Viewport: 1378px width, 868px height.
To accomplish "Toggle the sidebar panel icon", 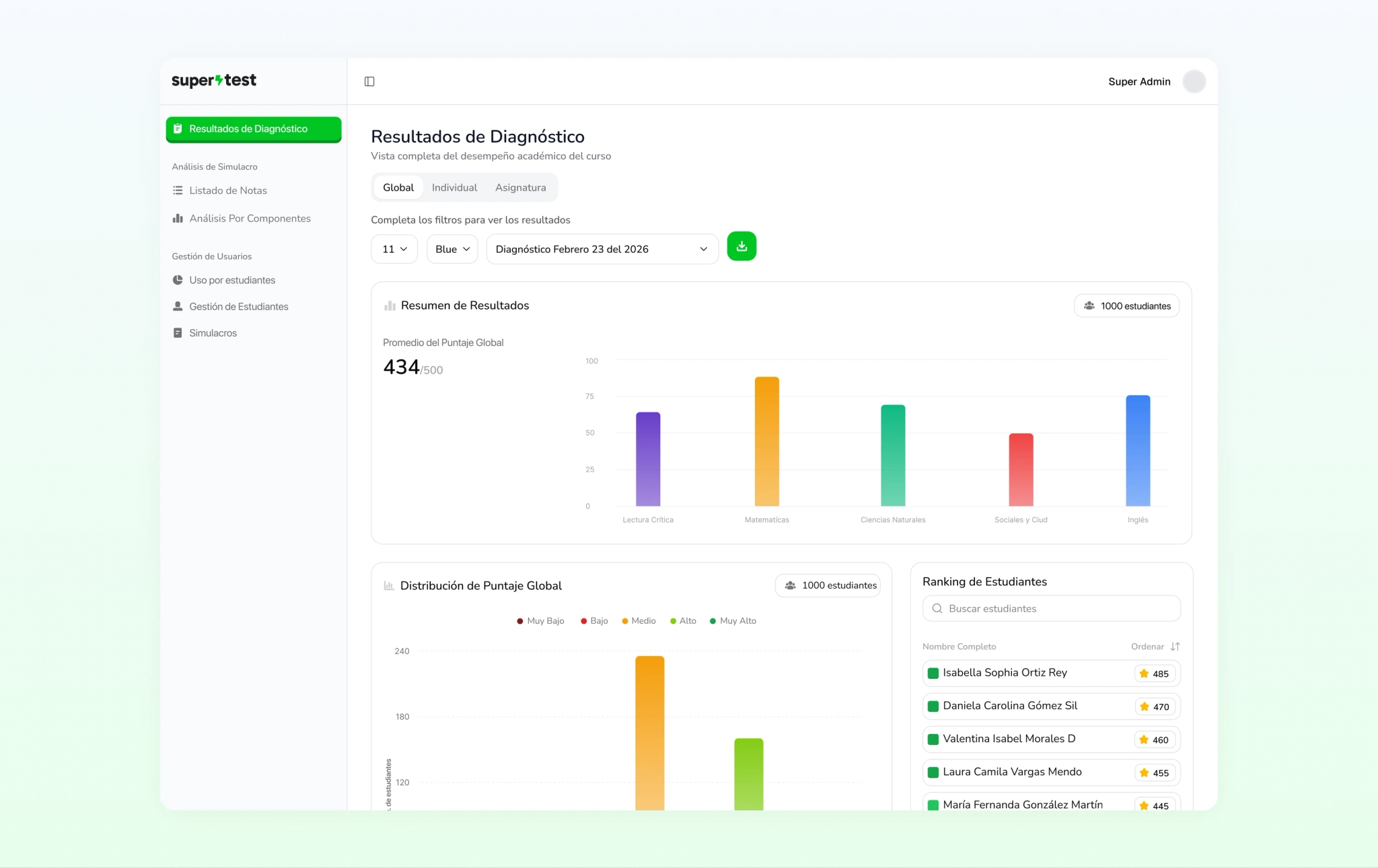I will tap(369, 81).
